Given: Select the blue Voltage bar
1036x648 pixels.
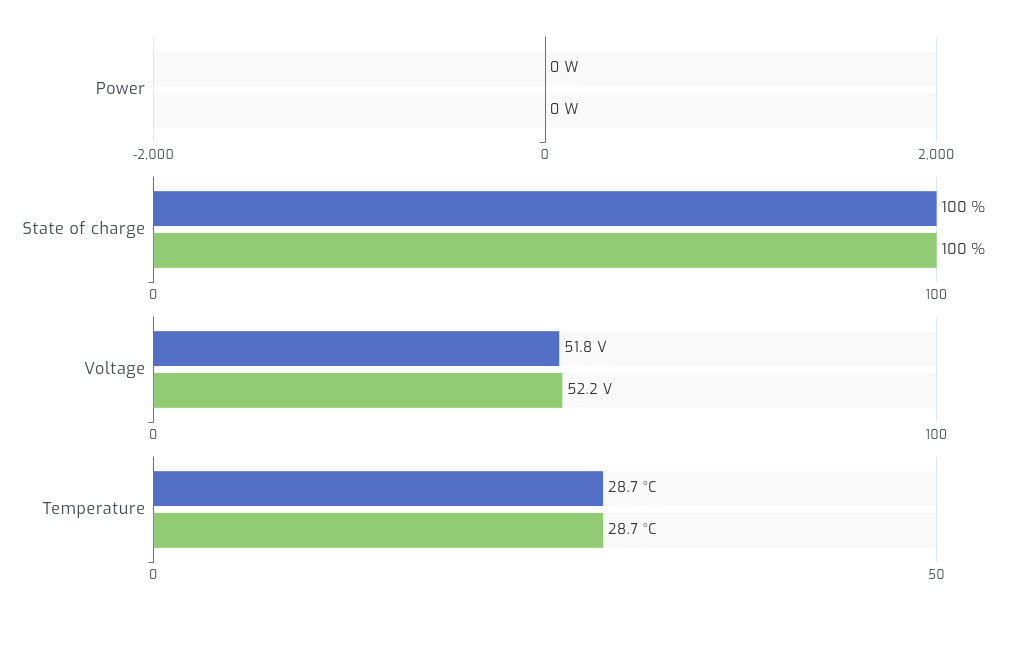Looking at the screenshot, I should coord(356,348).
